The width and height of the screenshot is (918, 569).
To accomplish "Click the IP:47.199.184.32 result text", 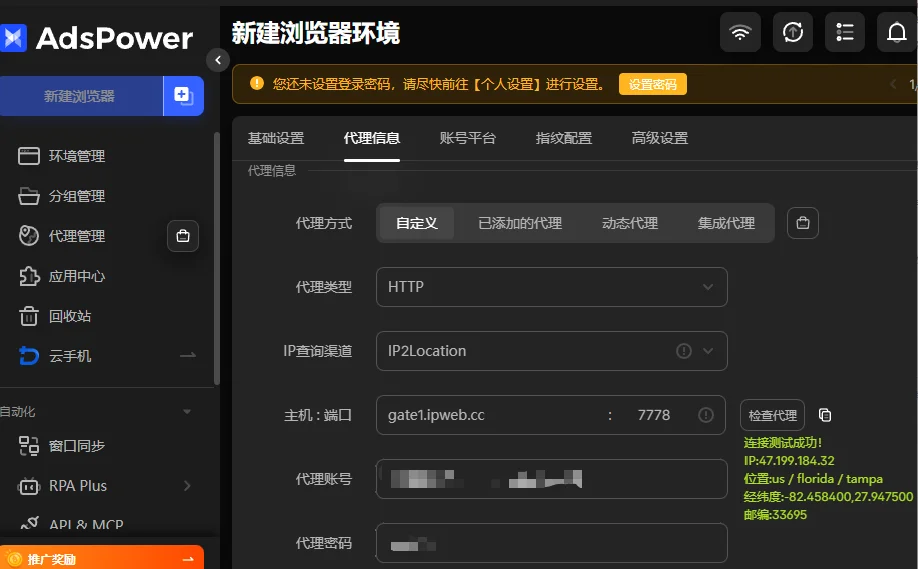I will [789, 461].
